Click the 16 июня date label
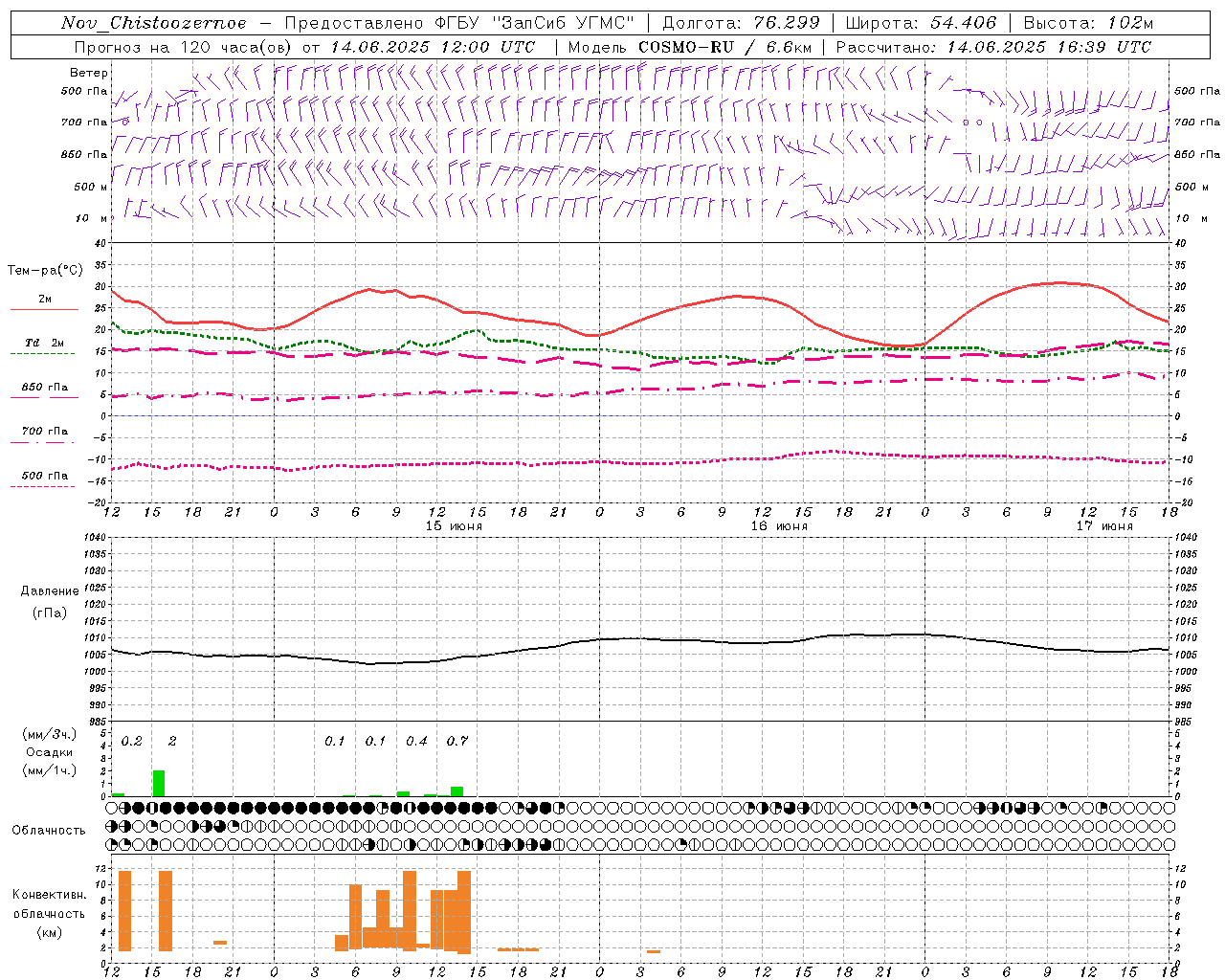This screenshot has width=1225, height=980. pyautogui.click(x=779, y=526)
